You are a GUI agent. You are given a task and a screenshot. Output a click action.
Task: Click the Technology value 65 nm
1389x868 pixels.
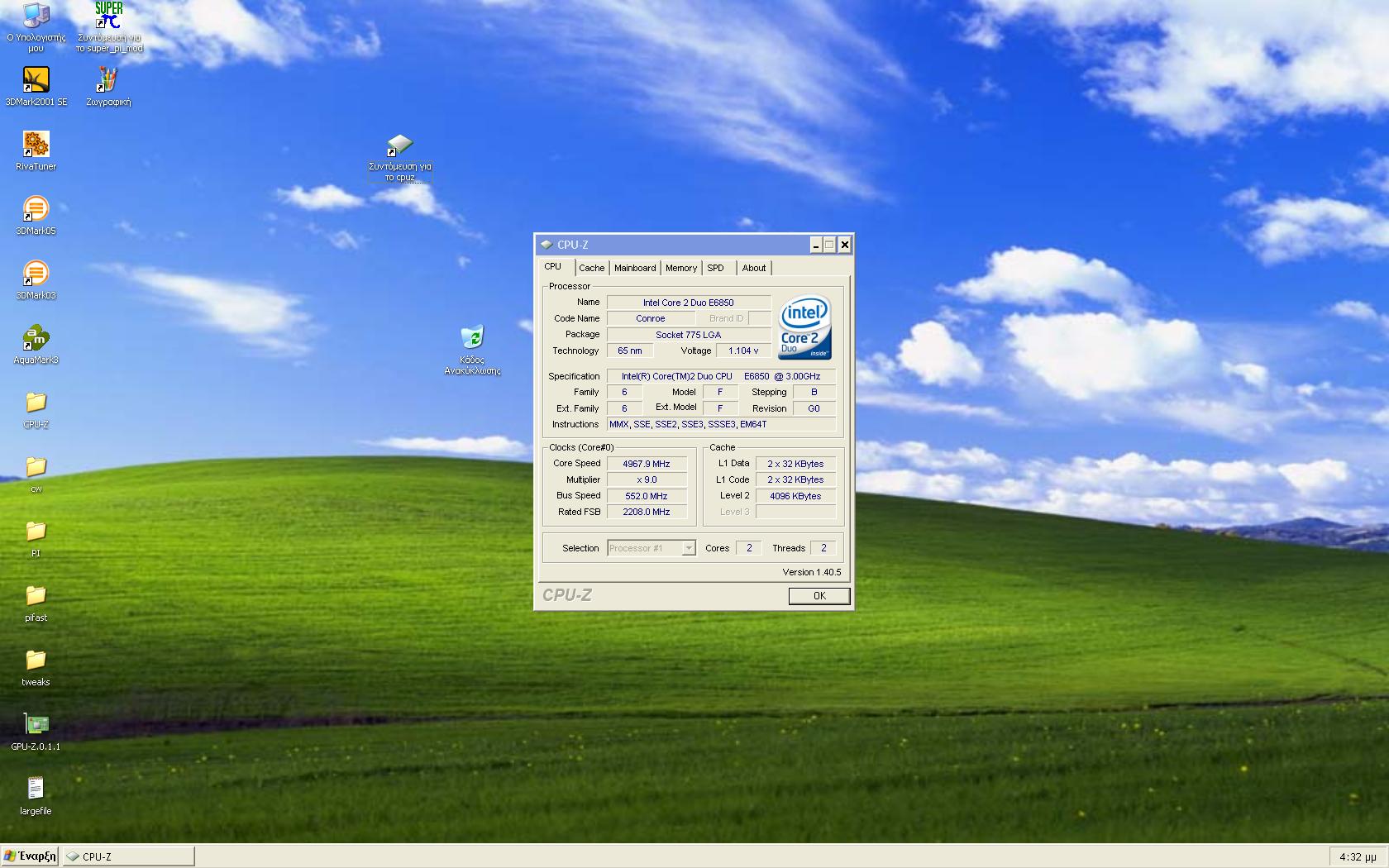(x=630, y=351)
